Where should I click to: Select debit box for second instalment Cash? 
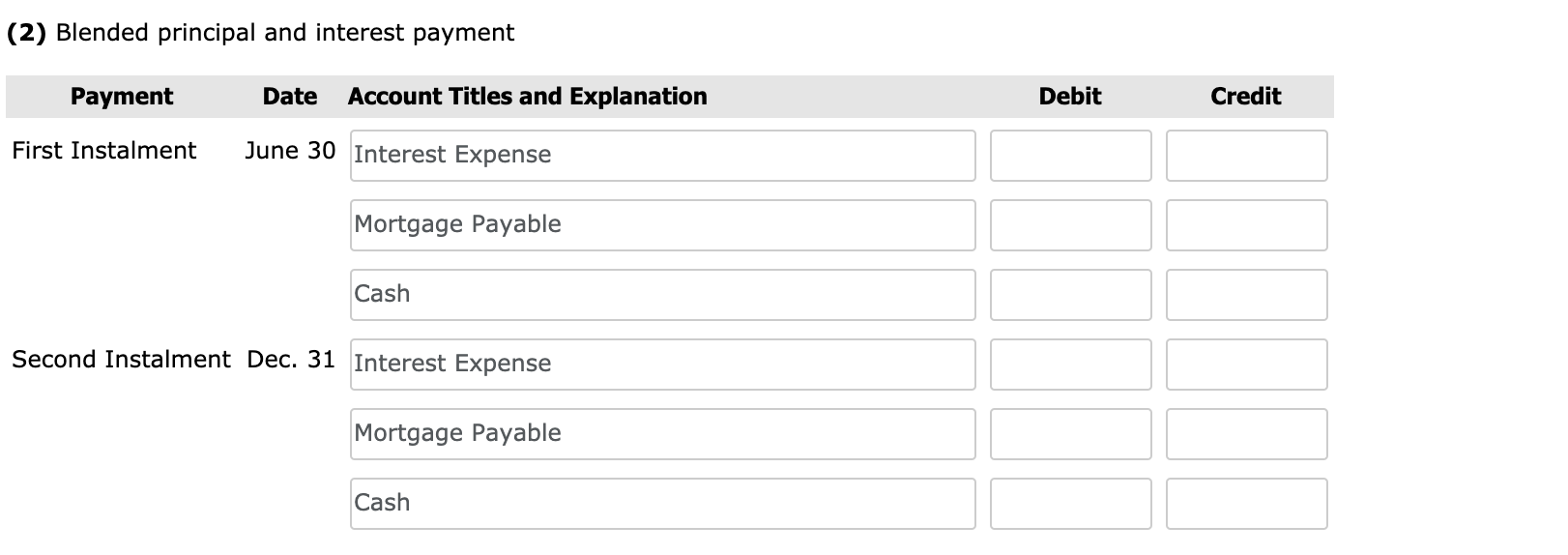(1070, 504)
